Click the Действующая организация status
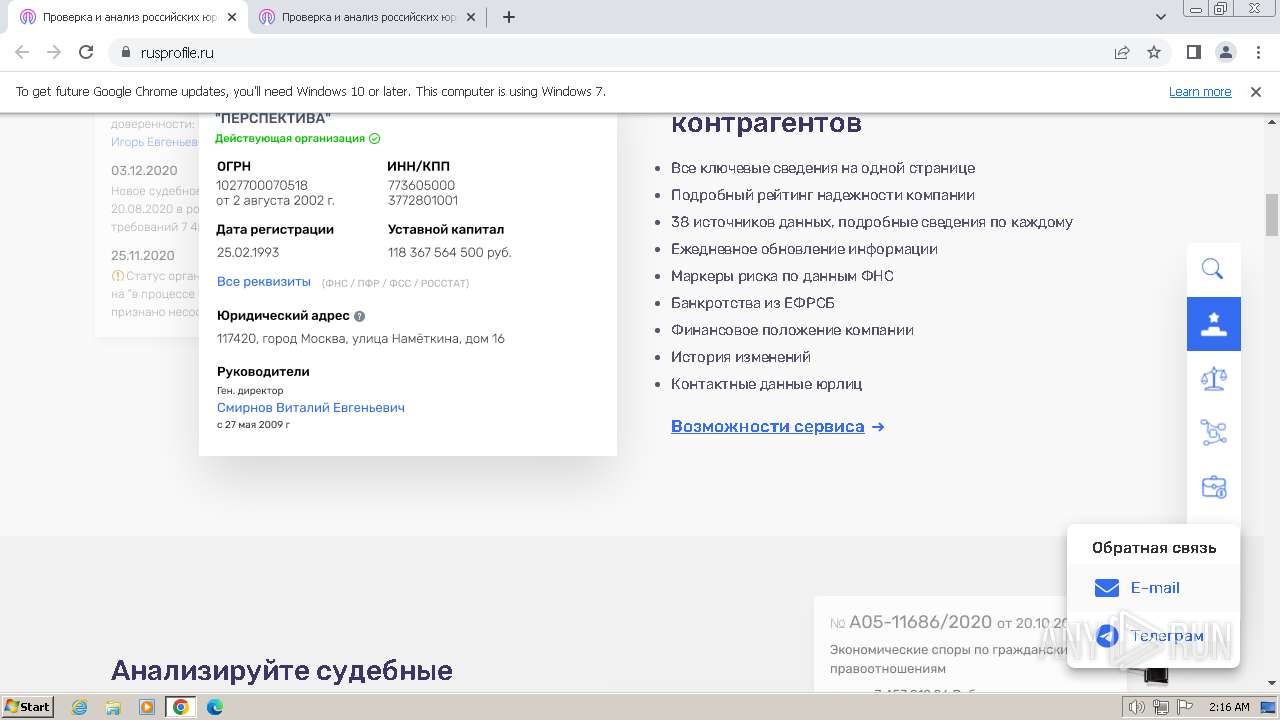 pyautogui.click(x=297, y=139)
